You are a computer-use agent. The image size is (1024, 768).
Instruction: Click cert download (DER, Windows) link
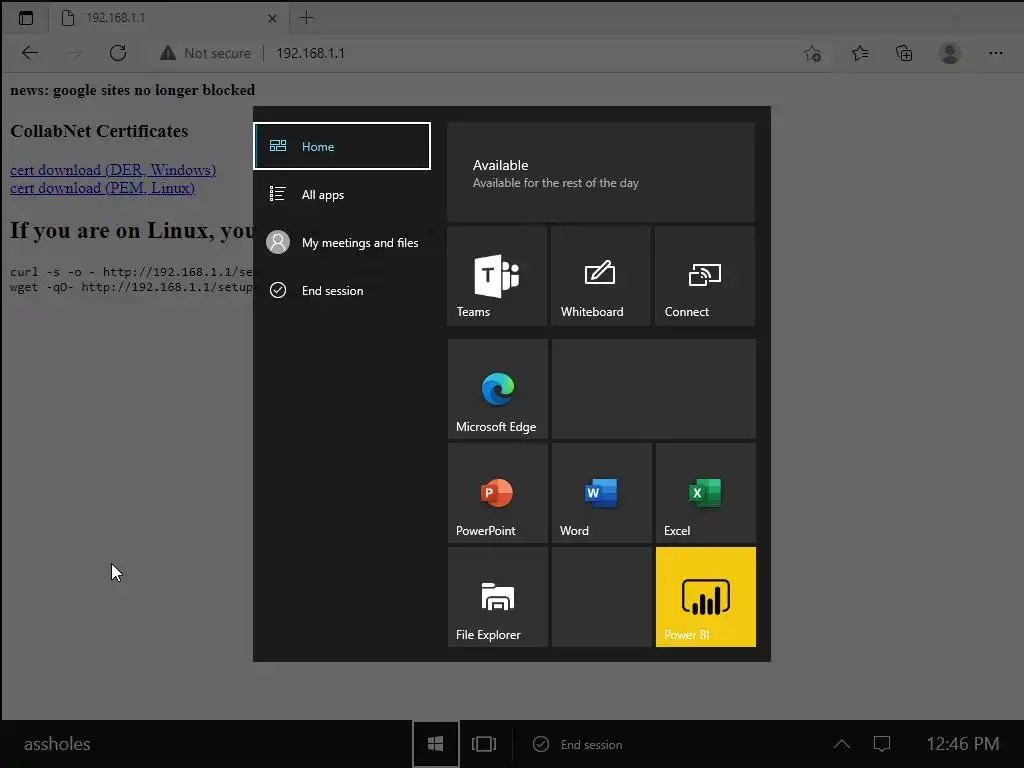[x=113, y=170]
